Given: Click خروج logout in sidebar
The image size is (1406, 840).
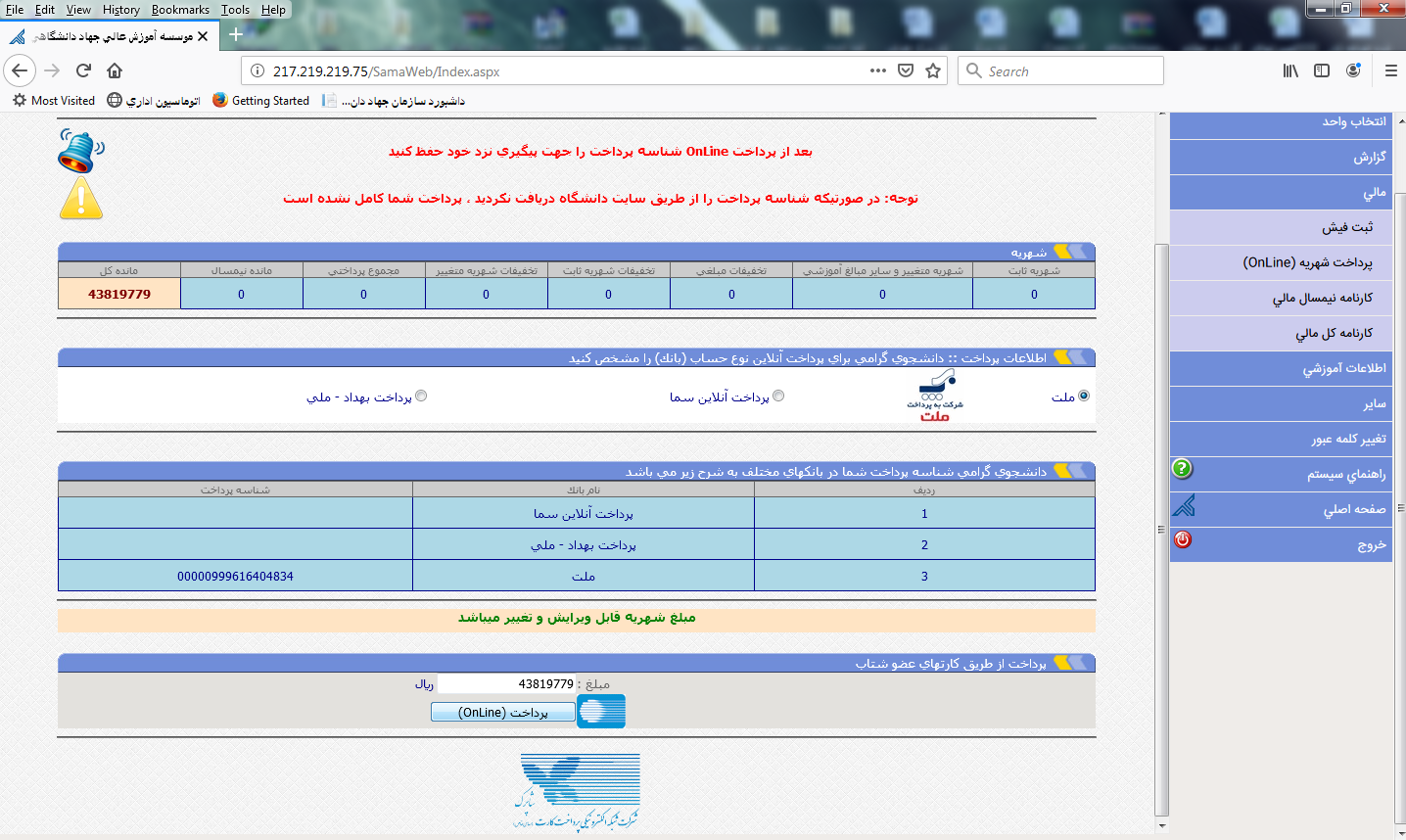Looking at the screenshot, I should [1280, 544].
